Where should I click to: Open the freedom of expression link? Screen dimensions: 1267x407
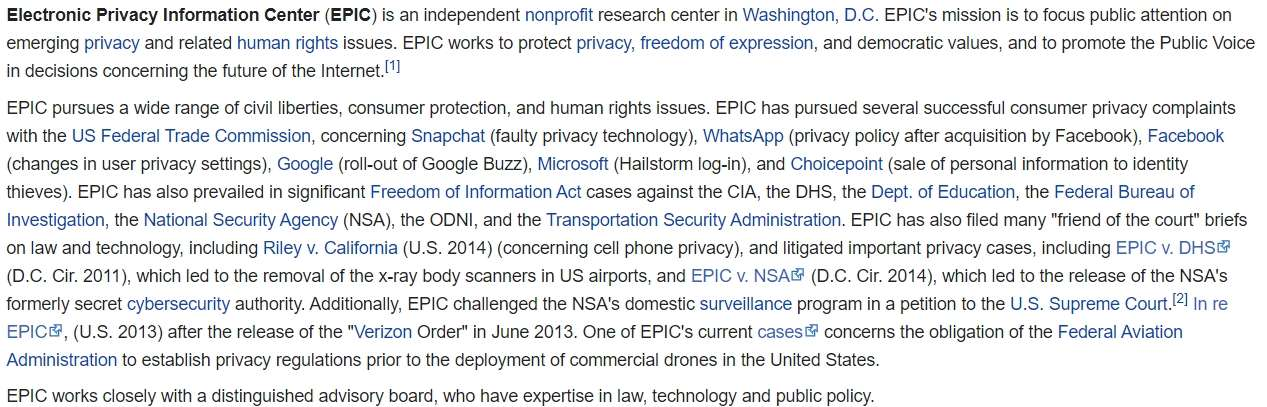[x=727, y=44]
